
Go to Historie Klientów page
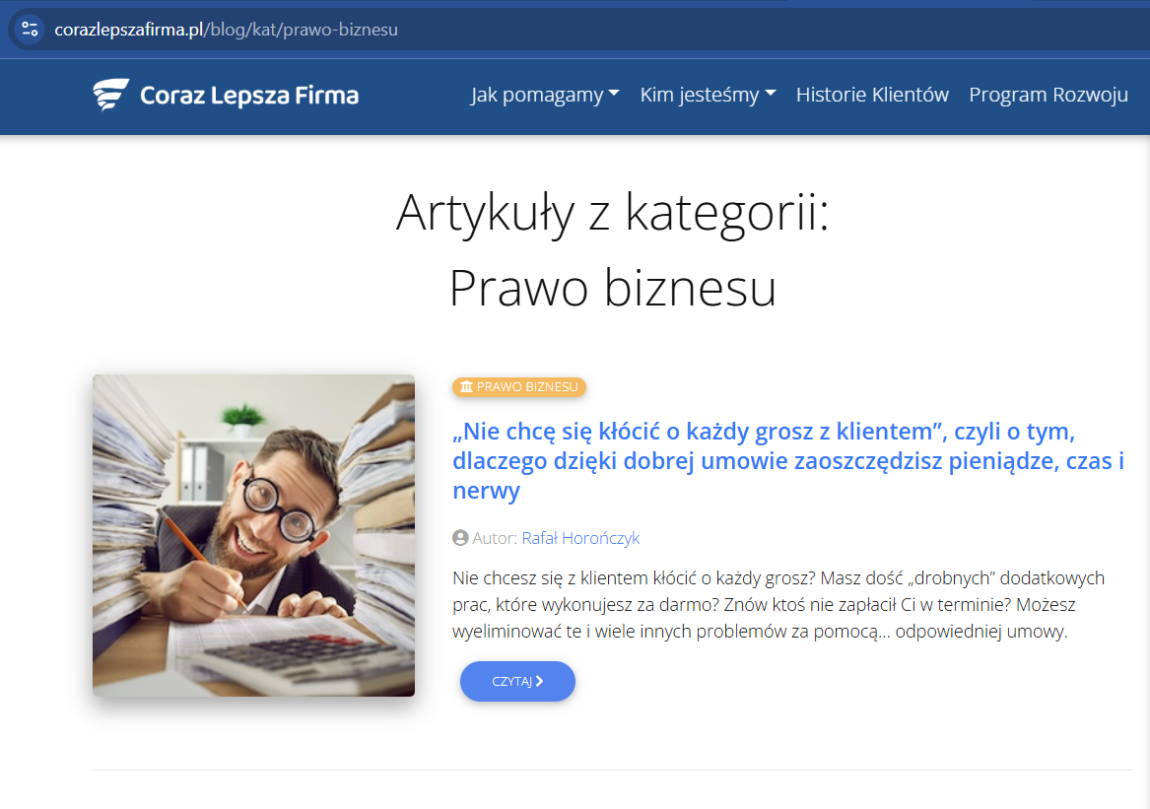[x=872, y=95]
